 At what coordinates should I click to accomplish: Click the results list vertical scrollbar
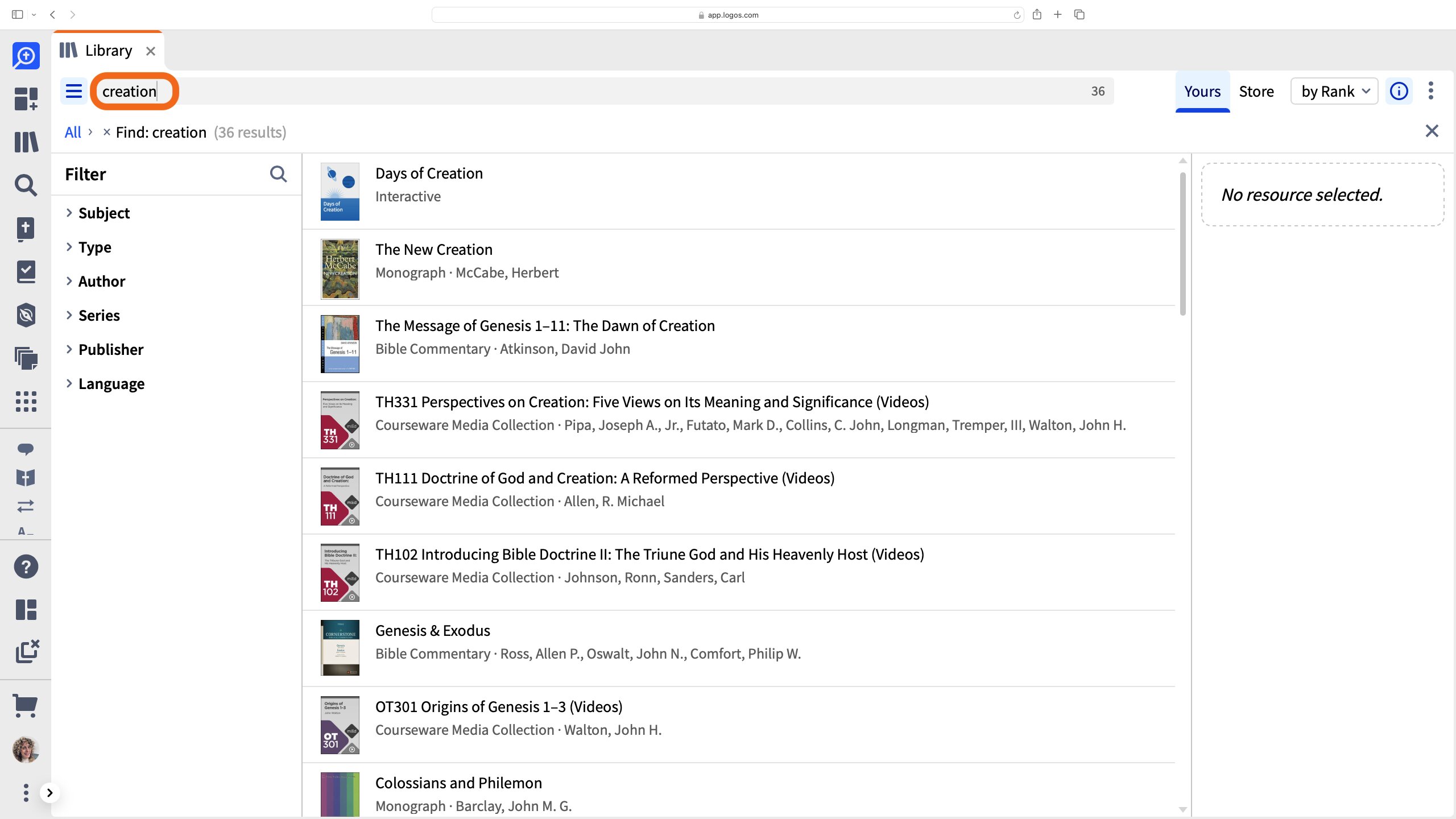(1183, 245)
